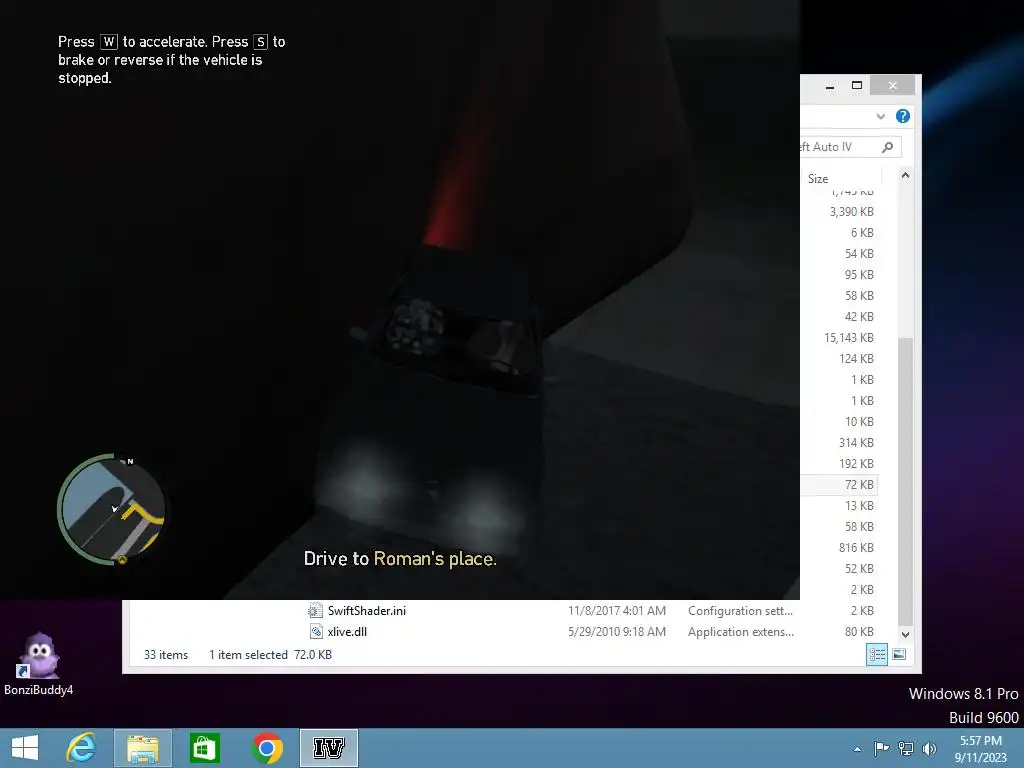This screenshot has height=768, width=1024.
Task: Open volume speaker tray icon
Action: (x=929, y=748)
